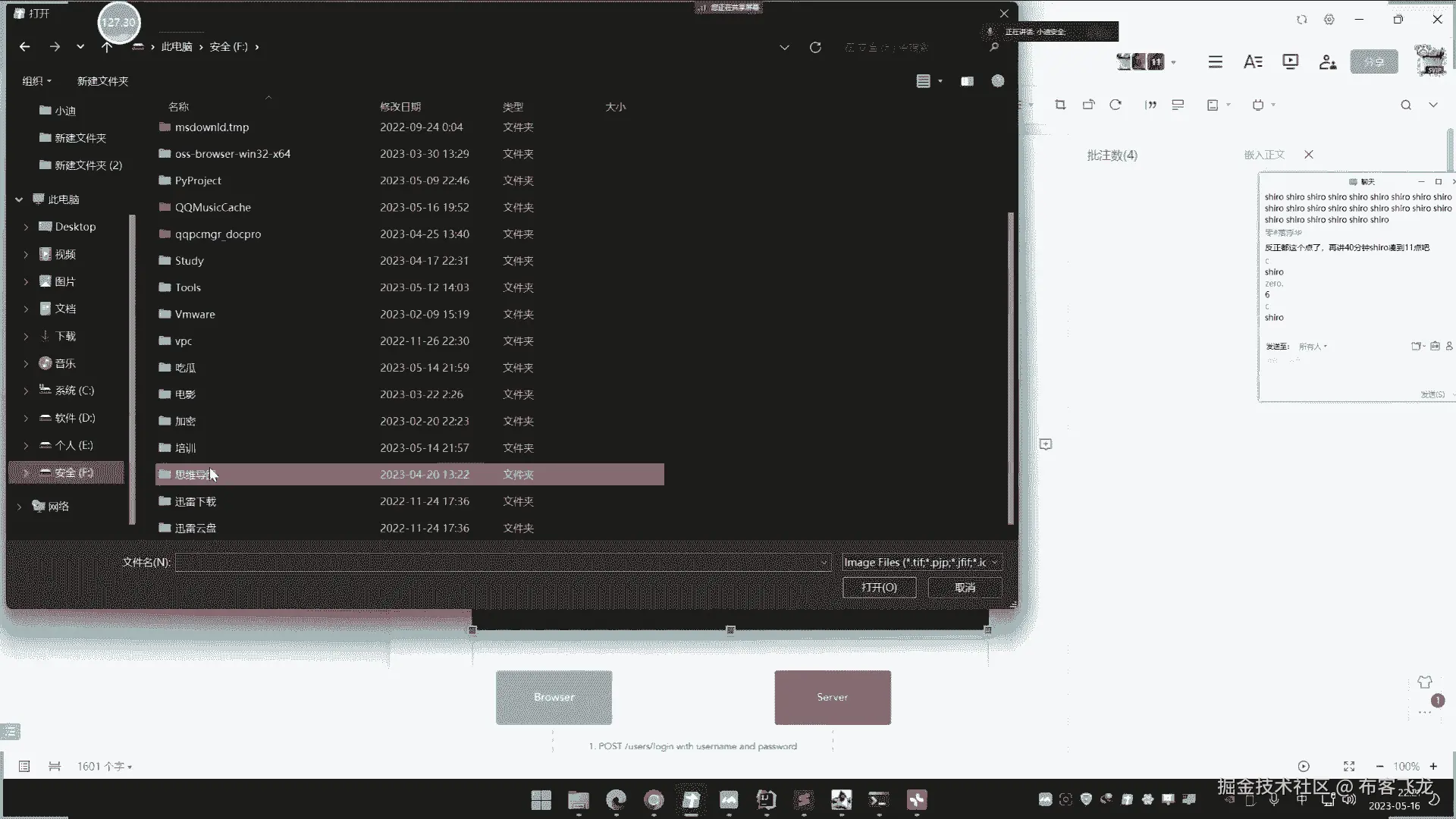Screen dimensions: 1456x819
Task: Click the rotate icon in the editor toolbar
Action: tap(1115, 105)
